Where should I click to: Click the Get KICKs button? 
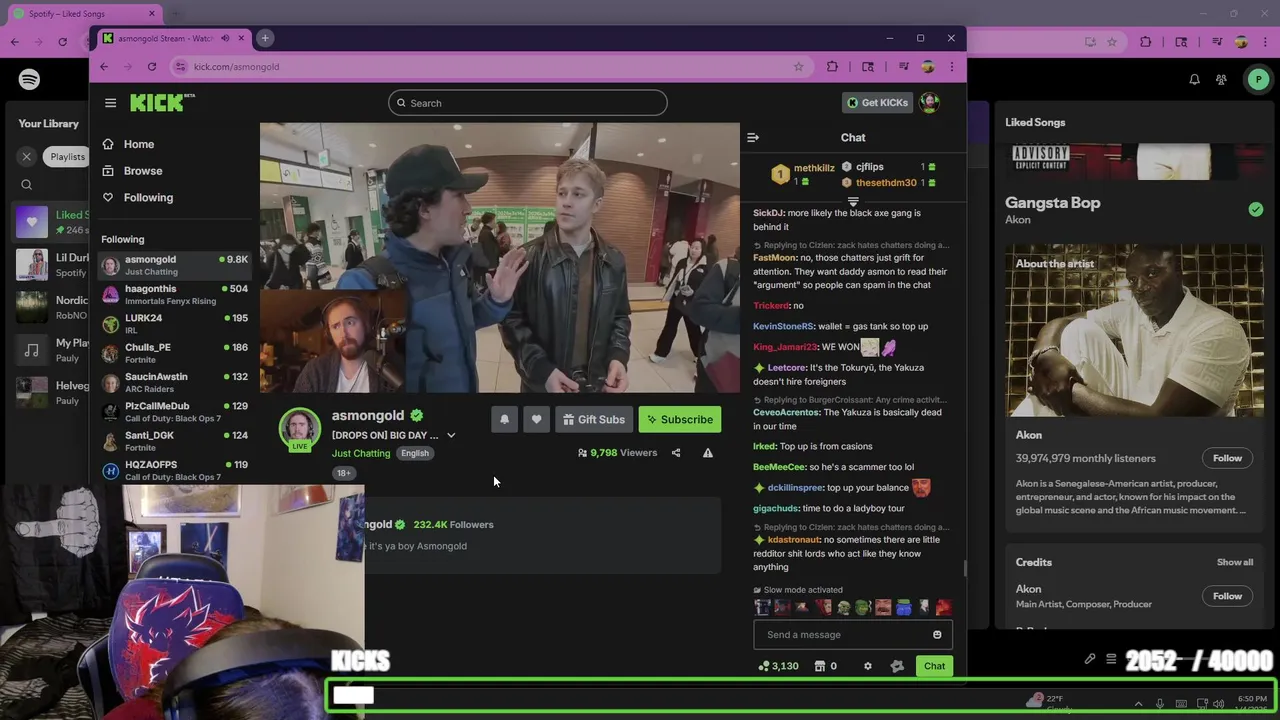point(877,103)
